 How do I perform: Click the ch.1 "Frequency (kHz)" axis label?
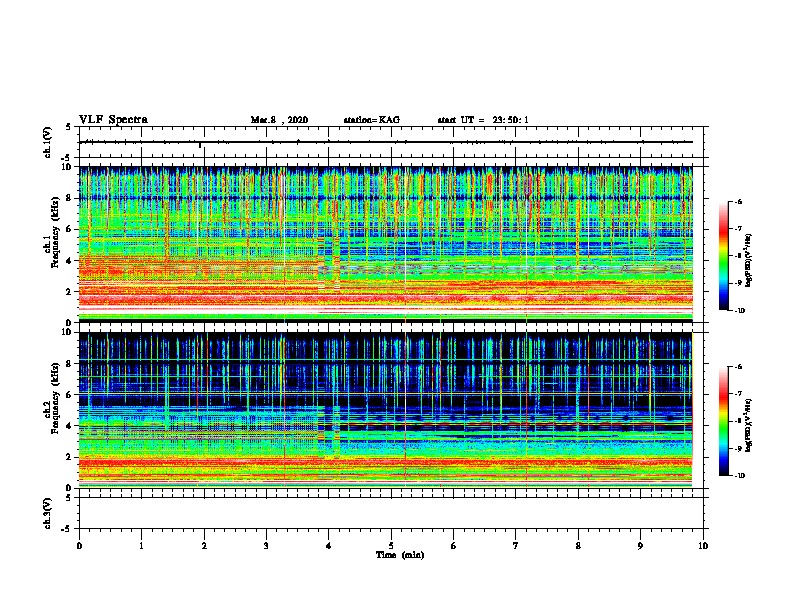pyautogui.click(x=55, y=232)
